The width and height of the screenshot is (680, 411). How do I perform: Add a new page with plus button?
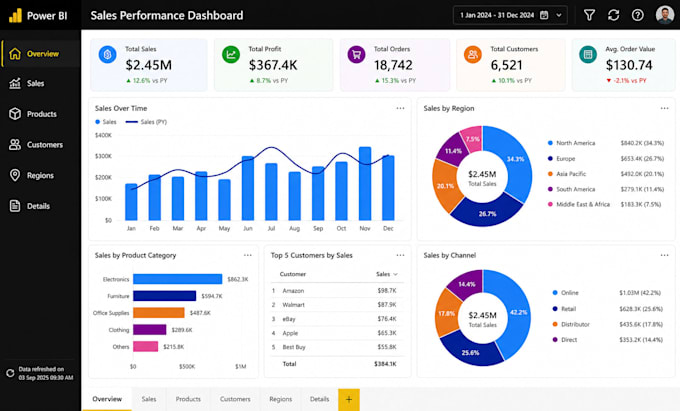click(349, 399)
